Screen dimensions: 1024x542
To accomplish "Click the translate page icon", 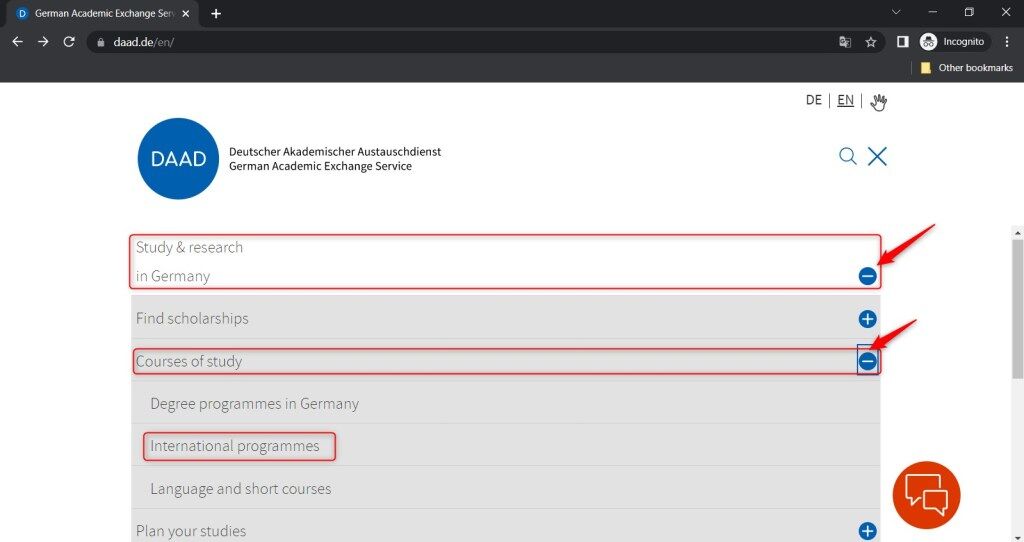I will click(x=845, y=42).
